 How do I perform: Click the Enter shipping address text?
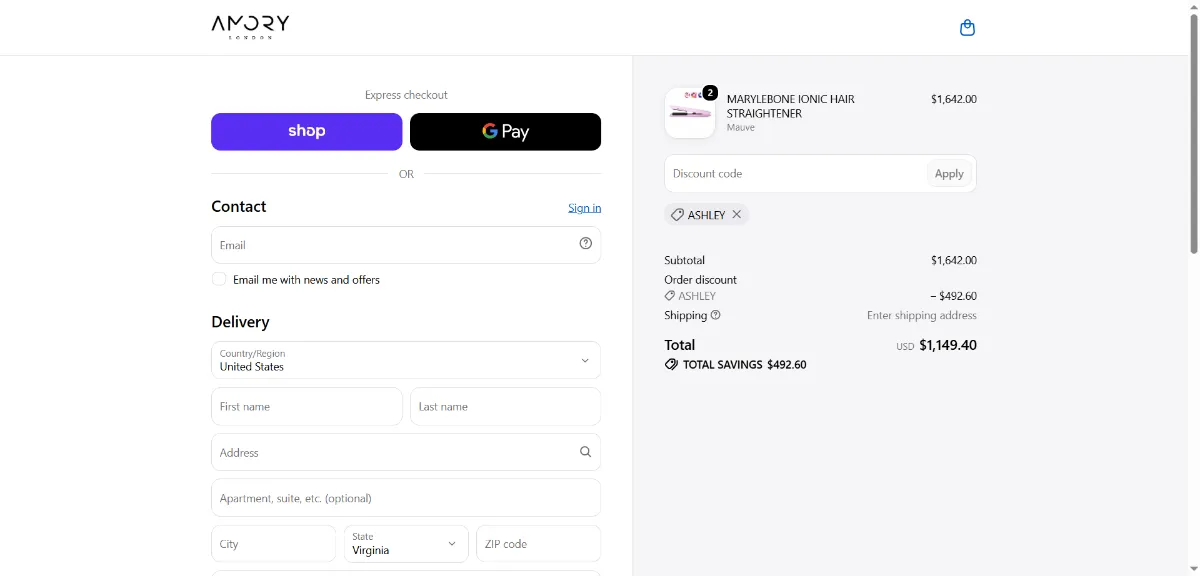point(922,315)
